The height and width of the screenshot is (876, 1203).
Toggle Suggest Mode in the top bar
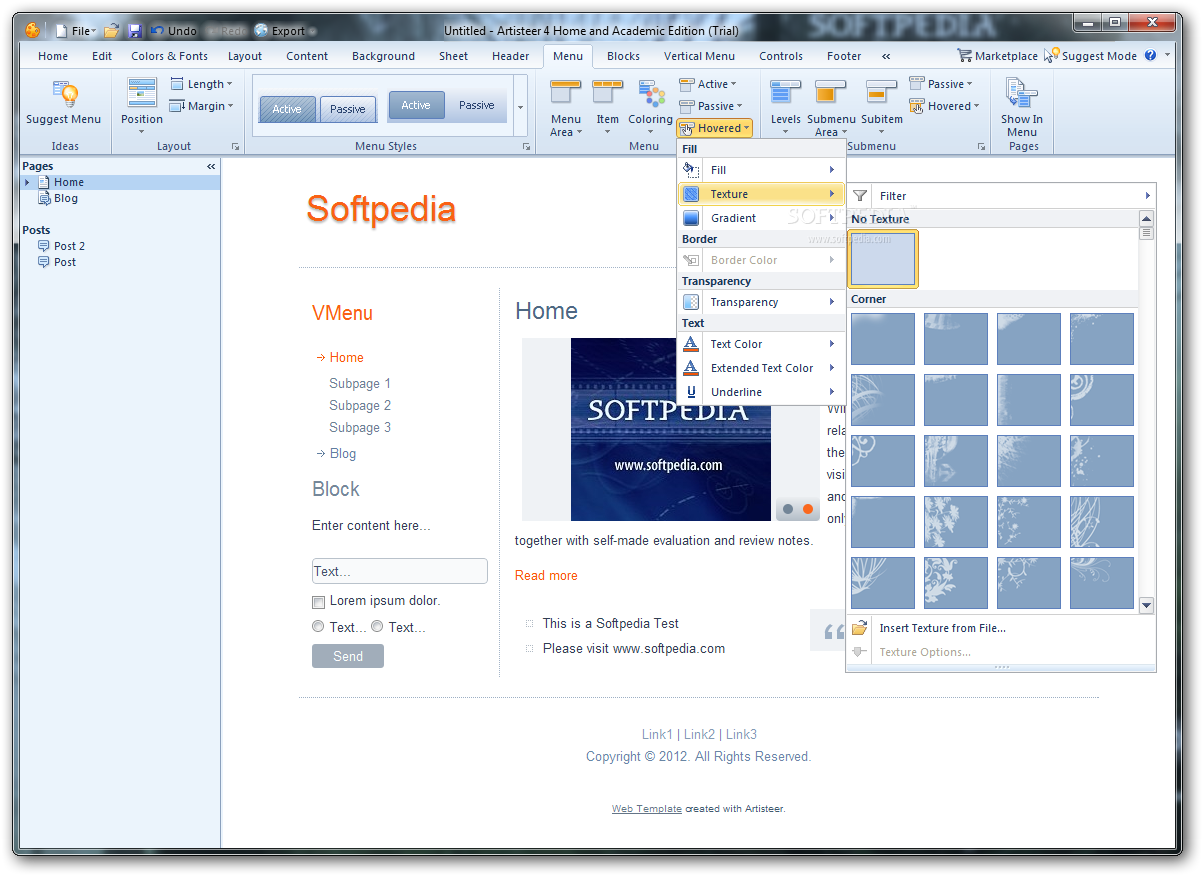(1091, 56)
